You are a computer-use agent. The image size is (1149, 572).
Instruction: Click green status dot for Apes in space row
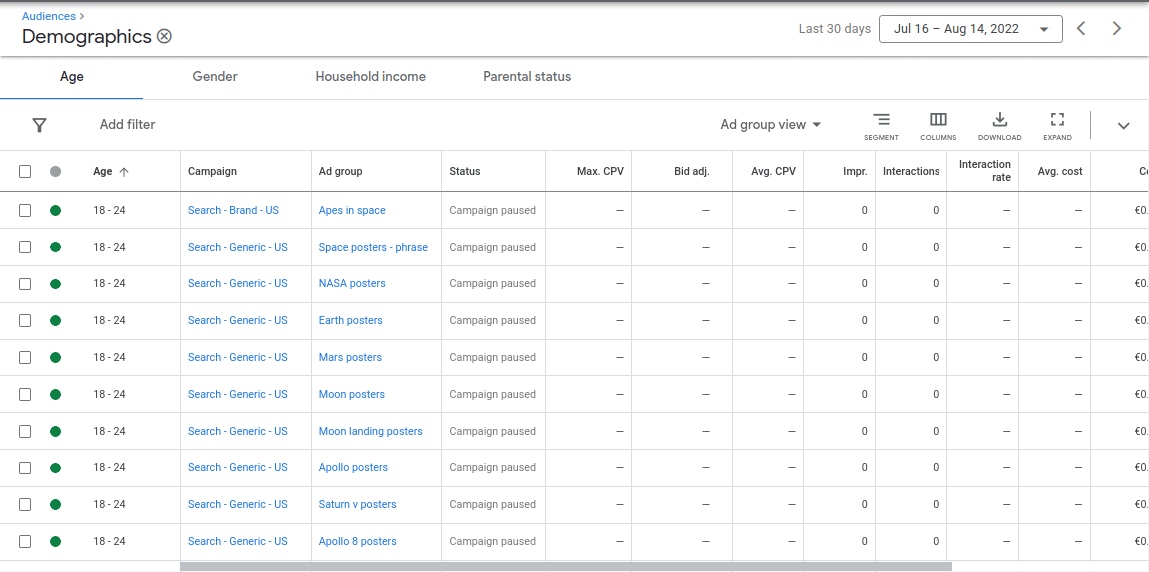tap(56, 210)
